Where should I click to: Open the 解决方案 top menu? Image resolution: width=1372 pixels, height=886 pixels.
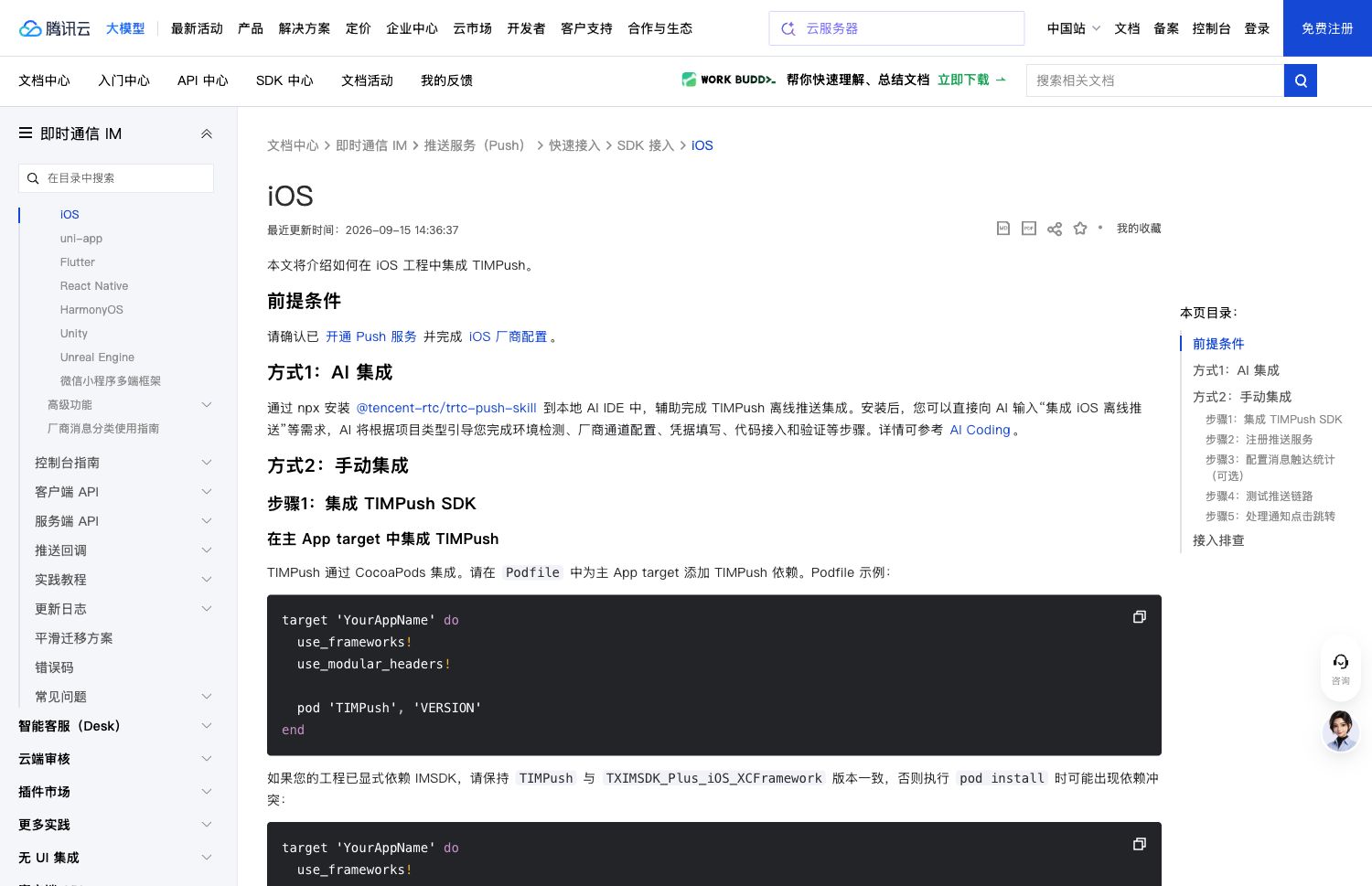click(305, 28)
